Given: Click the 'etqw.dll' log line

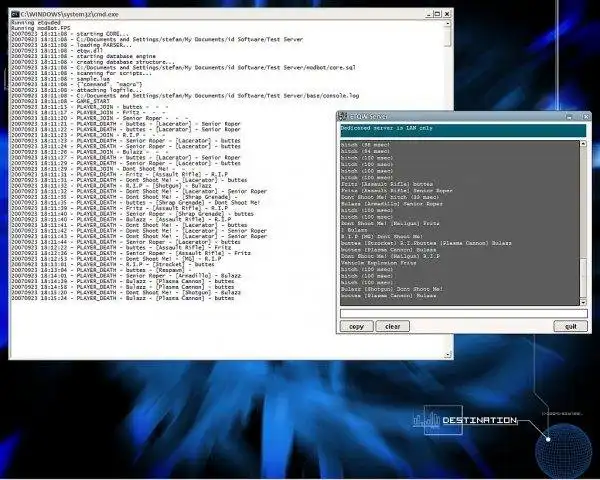Looking at the screenshot, I should 57,51.
